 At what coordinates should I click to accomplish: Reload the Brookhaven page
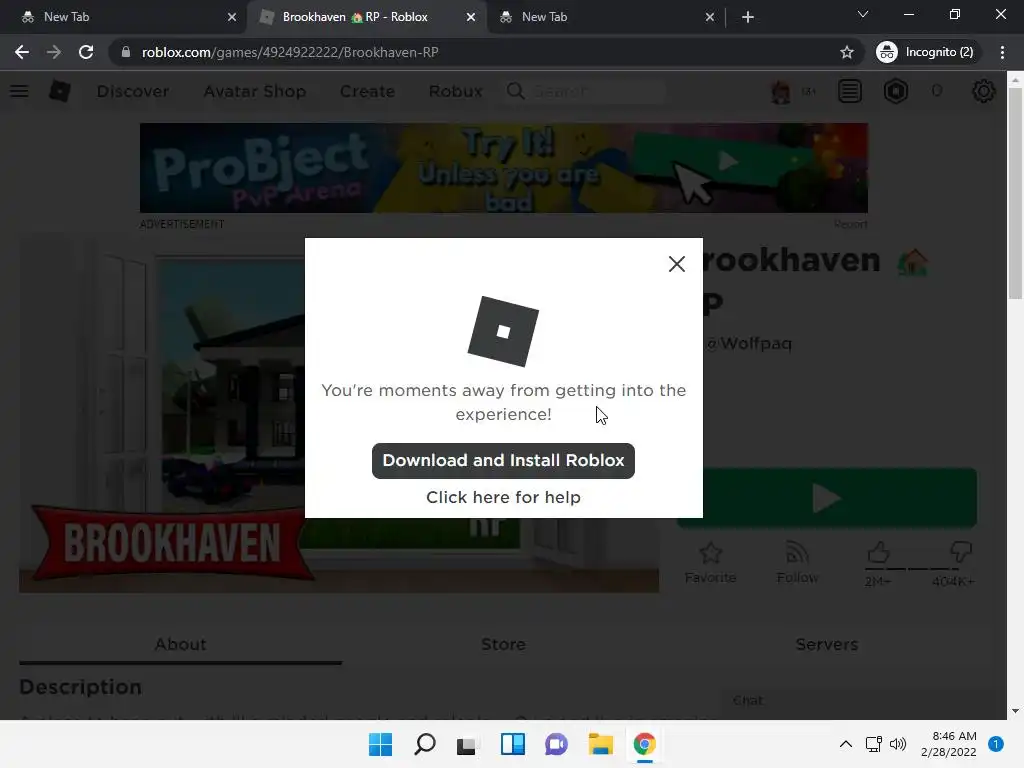click(86, 52)
